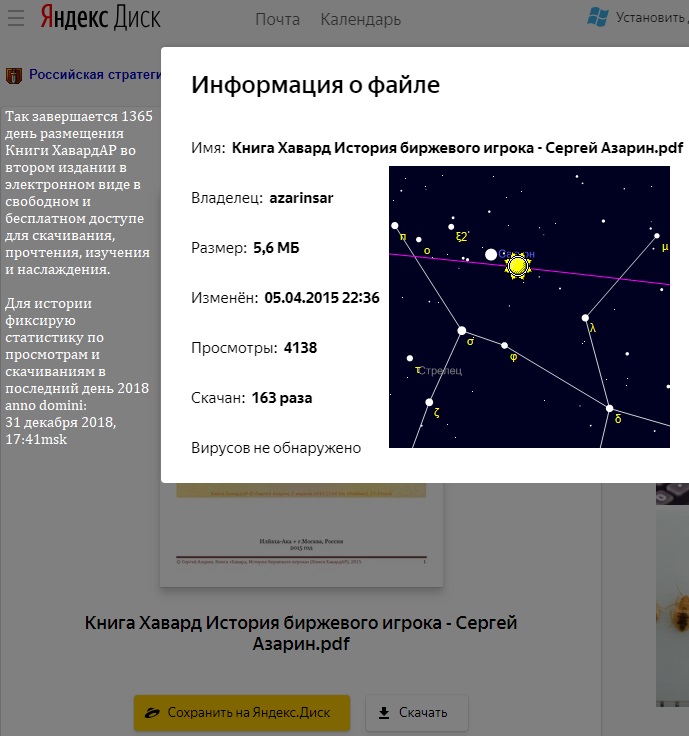Open the Календарь menu item
The width and height of the screenshot is (689, 736).
(x=360, y=19)
